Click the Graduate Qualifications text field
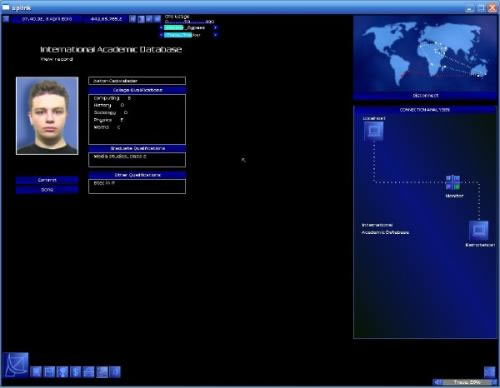This screenshot has width=500, height=388. pos(137,160)
